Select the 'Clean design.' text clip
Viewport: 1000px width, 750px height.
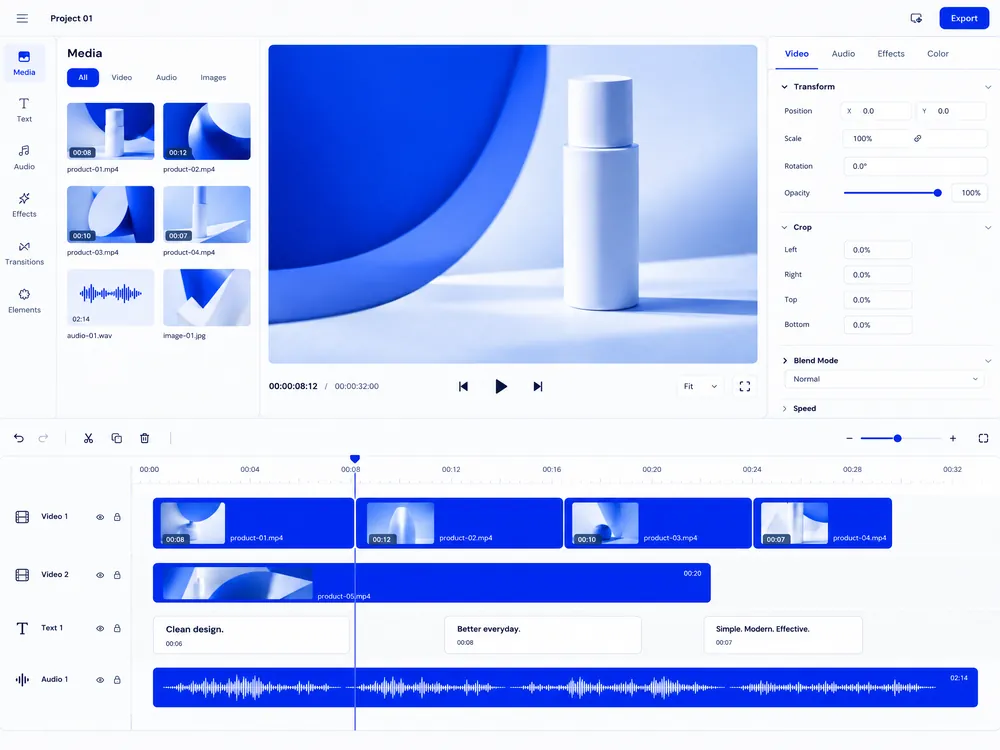[251, 635]
